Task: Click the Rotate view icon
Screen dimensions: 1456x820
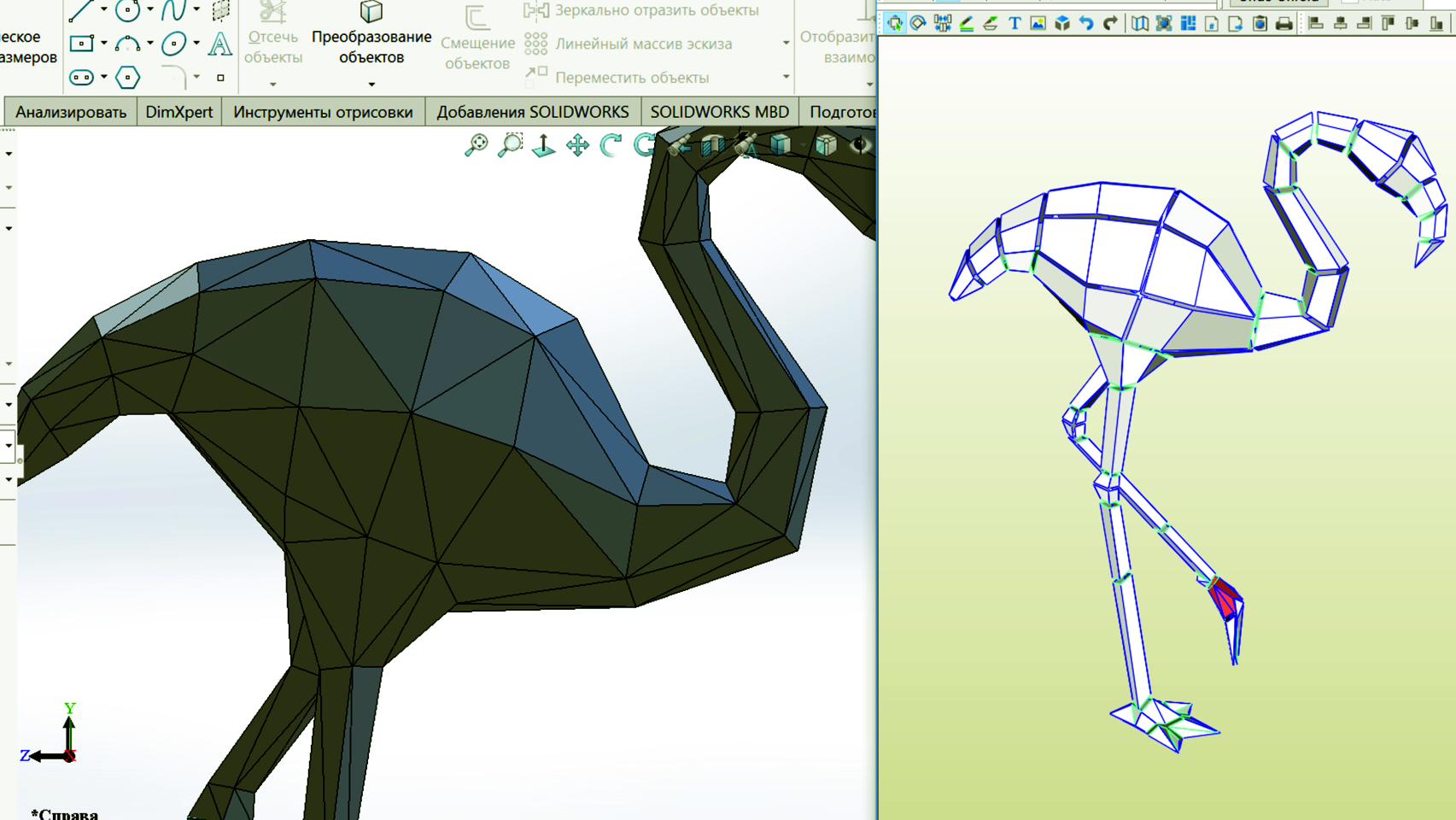Action: click(x=611, y=145)
